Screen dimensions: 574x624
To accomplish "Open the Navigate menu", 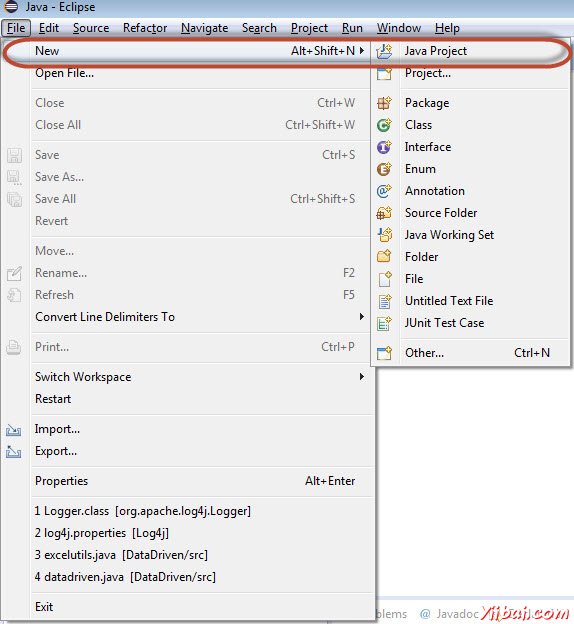I will coord(204,28).
